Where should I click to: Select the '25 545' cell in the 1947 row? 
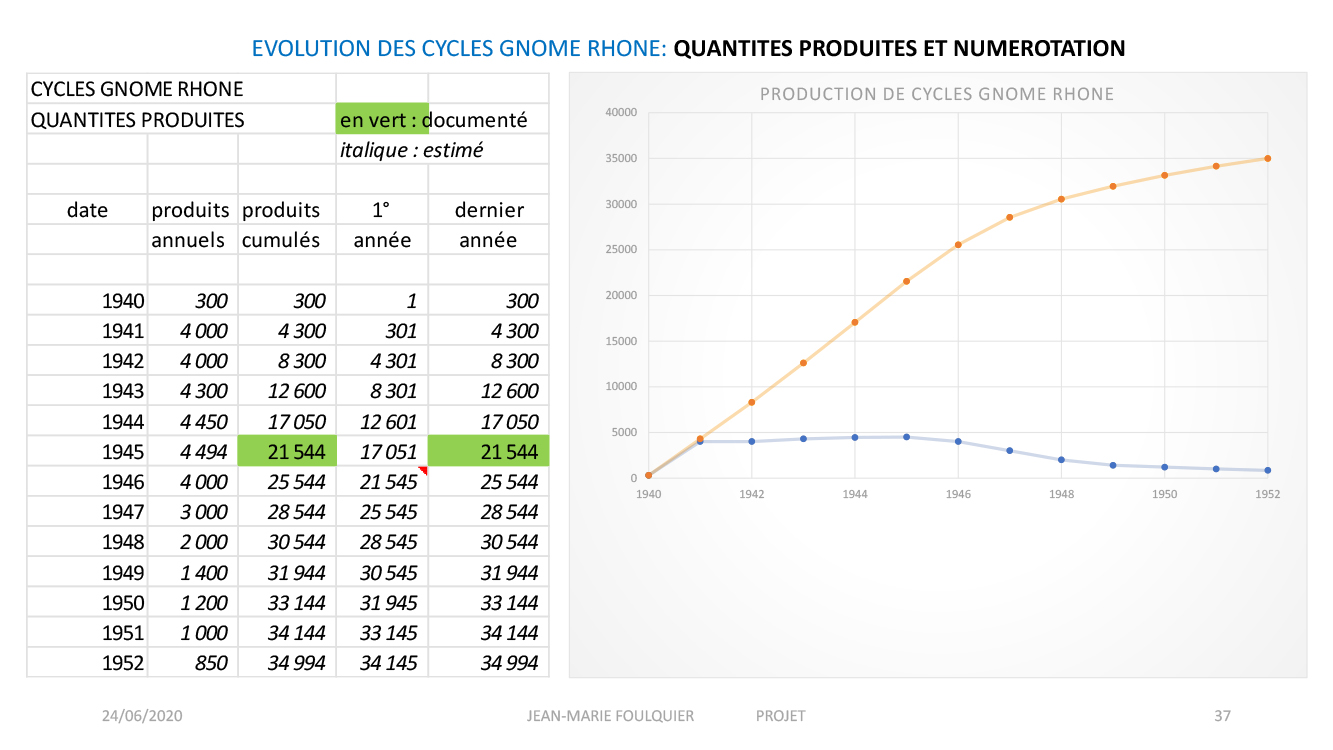click(x=383, y=512)
